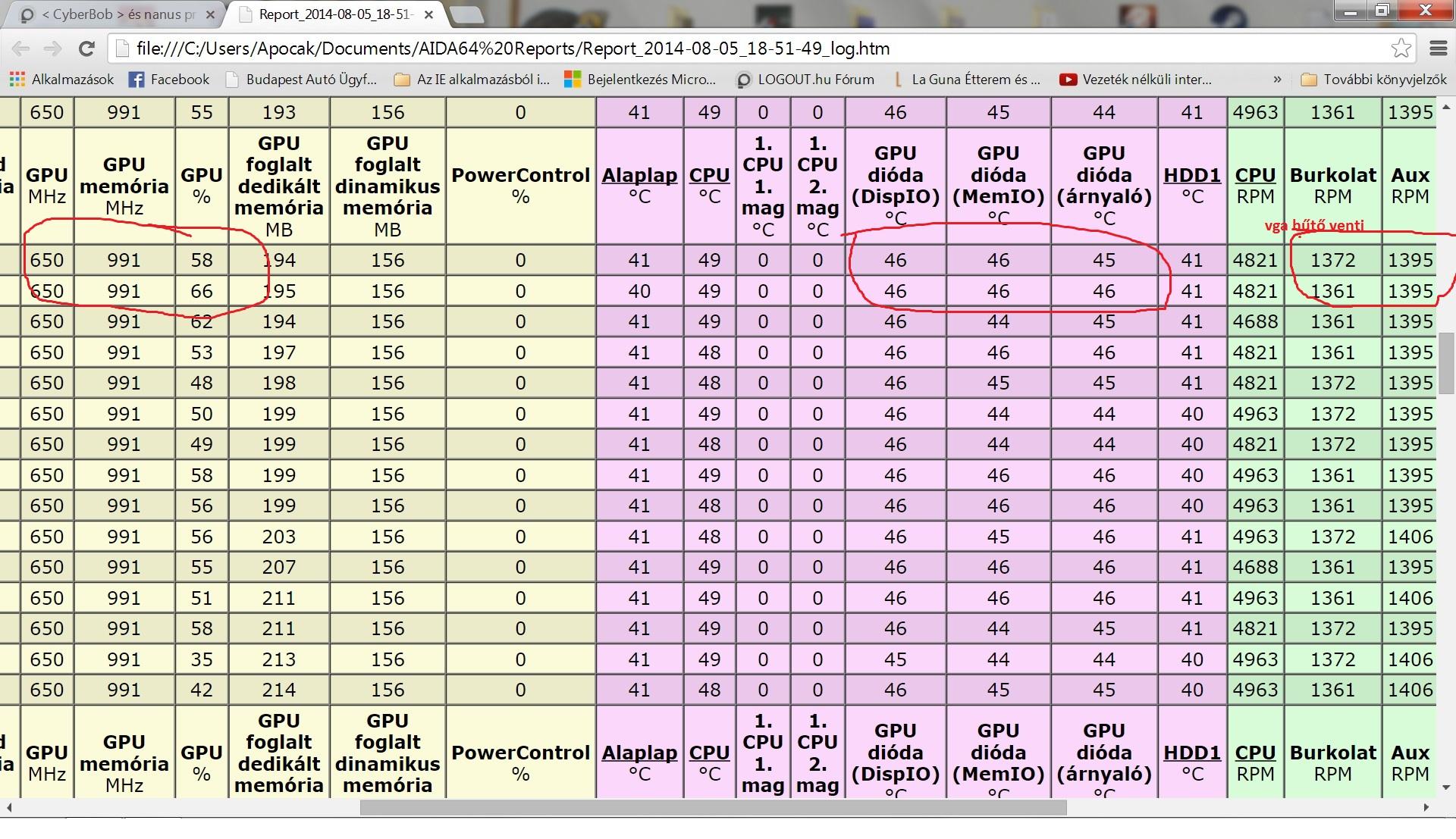1456x839 pixels.
Task: Open Facebook bookmark
Action: click(x=168, y=80)
